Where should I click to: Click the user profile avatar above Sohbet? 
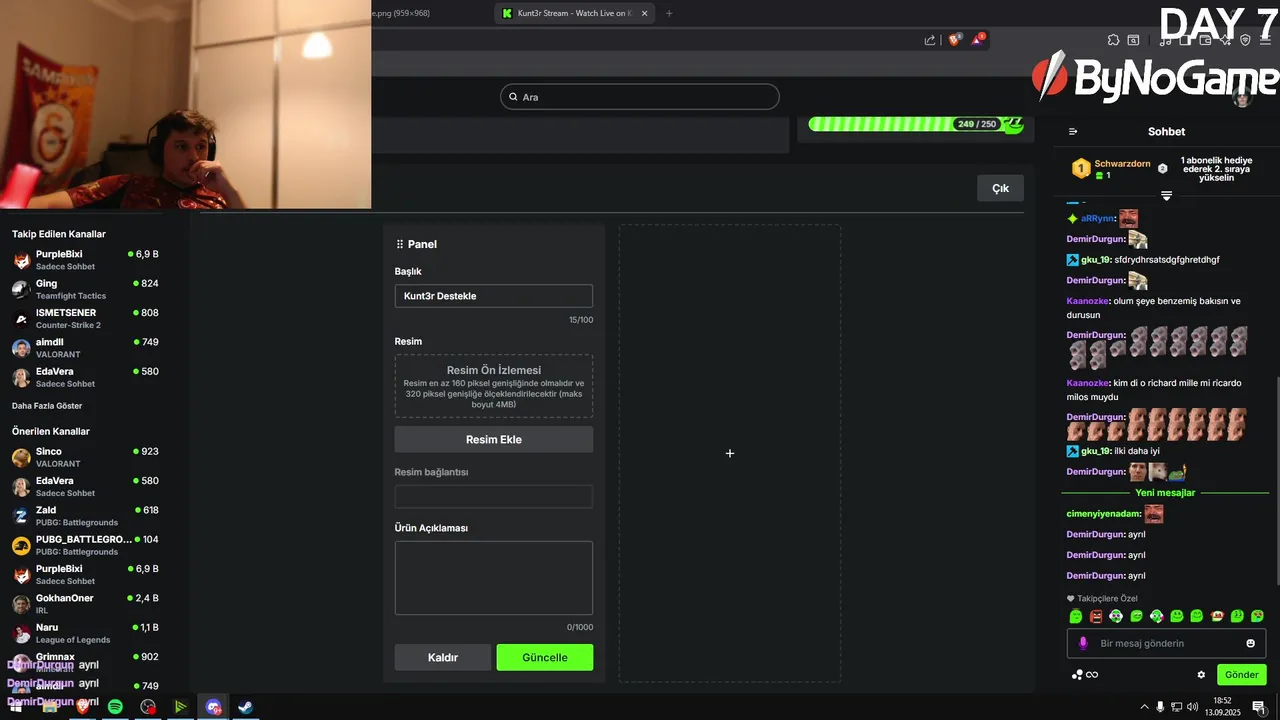[1241, 97]
